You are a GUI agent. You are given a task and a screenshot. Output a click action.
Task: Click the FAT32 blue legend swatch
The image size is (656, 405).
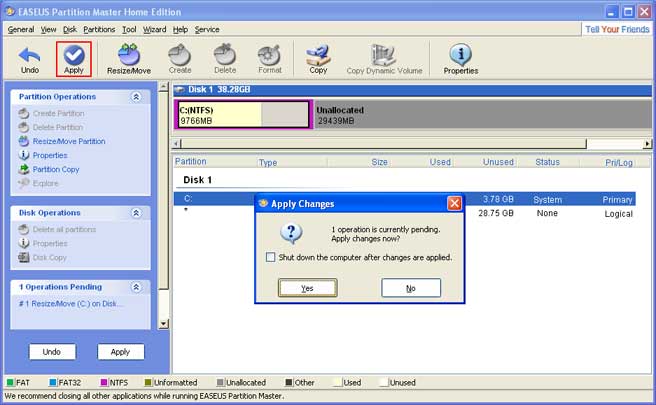pos(53,382)
